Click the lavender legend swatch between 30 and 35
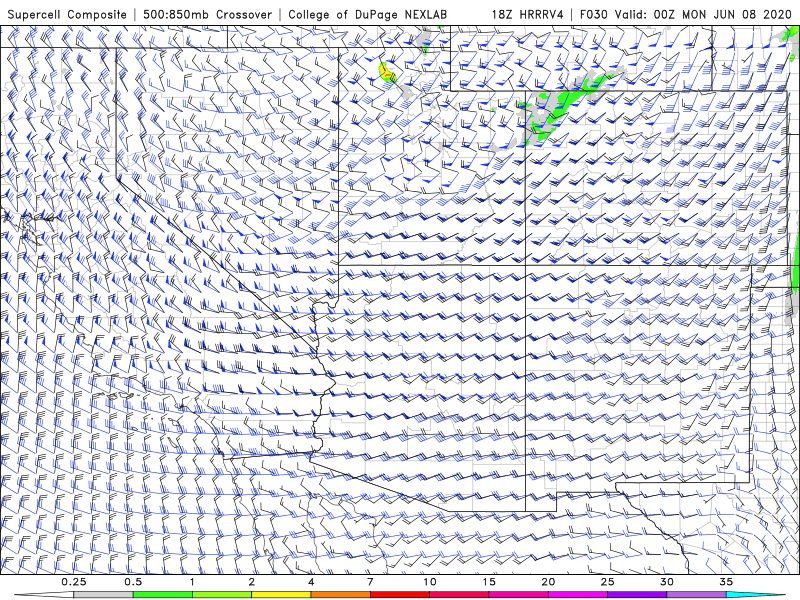The image size is (800, 600). pos(696,595)
